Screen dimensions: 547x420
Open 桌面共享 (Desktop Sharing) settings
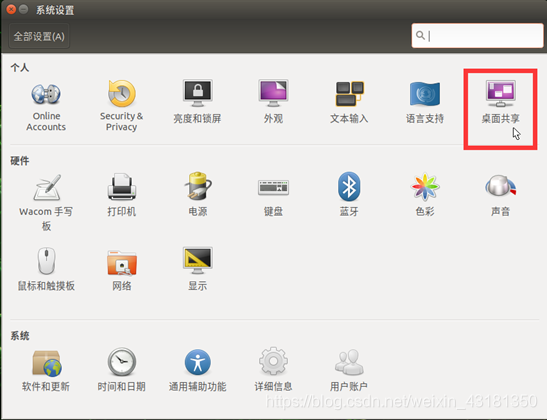(501, 102)
